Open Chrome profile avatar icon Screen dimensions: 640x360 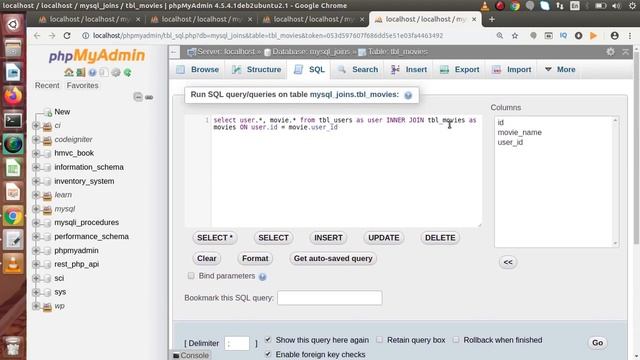[614, 36]
